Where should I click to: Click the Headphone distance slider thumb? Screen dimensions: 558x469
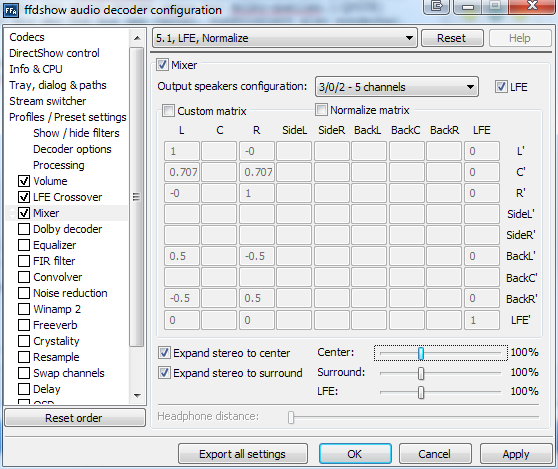[291, 417]
